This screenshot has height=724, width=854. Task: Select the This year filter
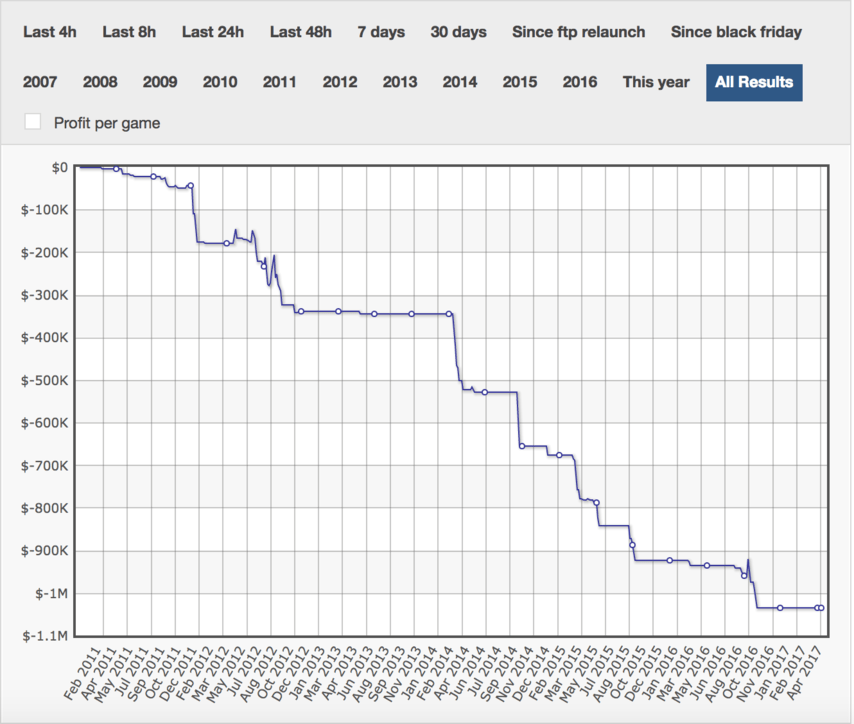[x=656, y=82]
